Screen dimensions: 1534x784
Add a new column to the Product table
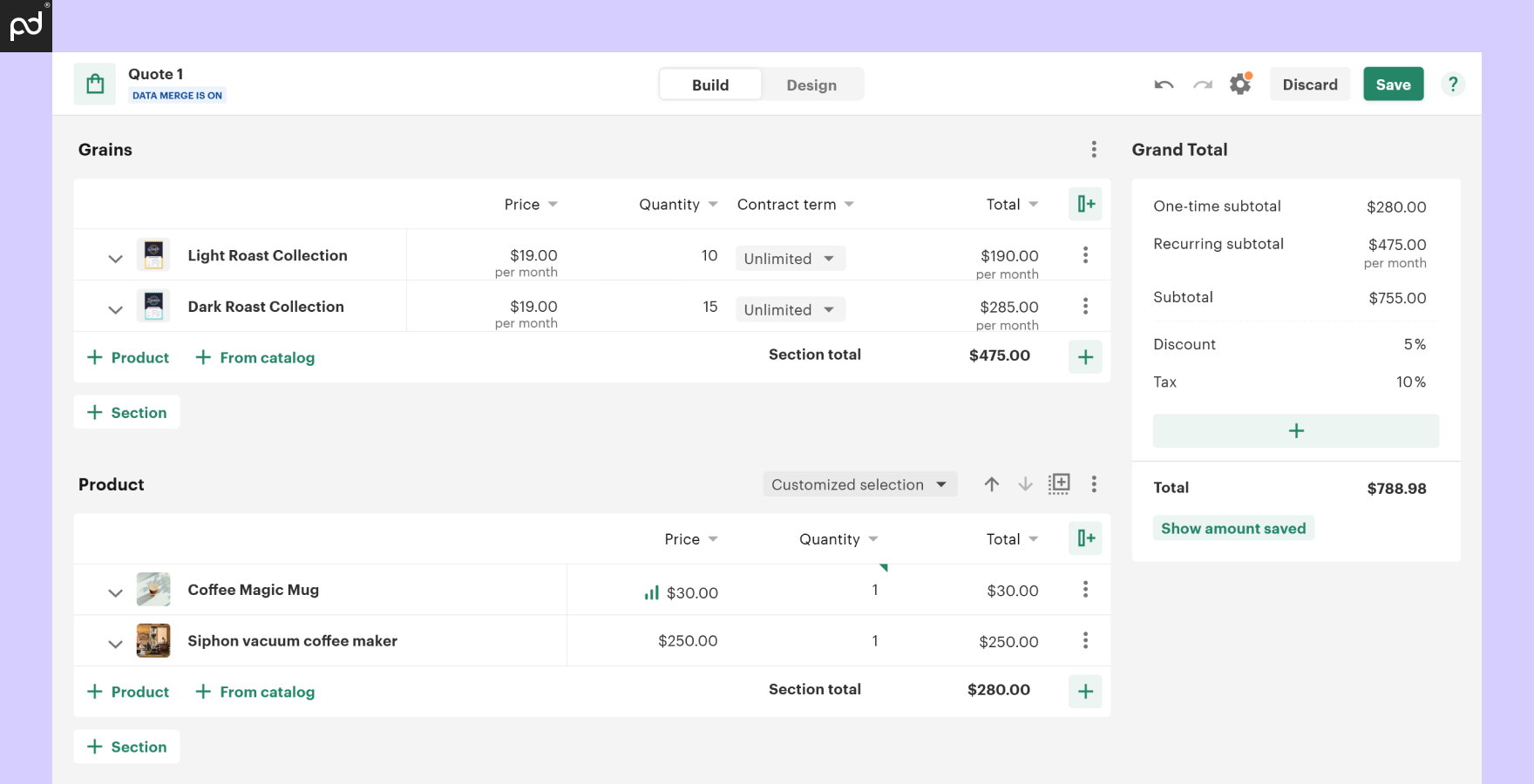click(1085, 538)
